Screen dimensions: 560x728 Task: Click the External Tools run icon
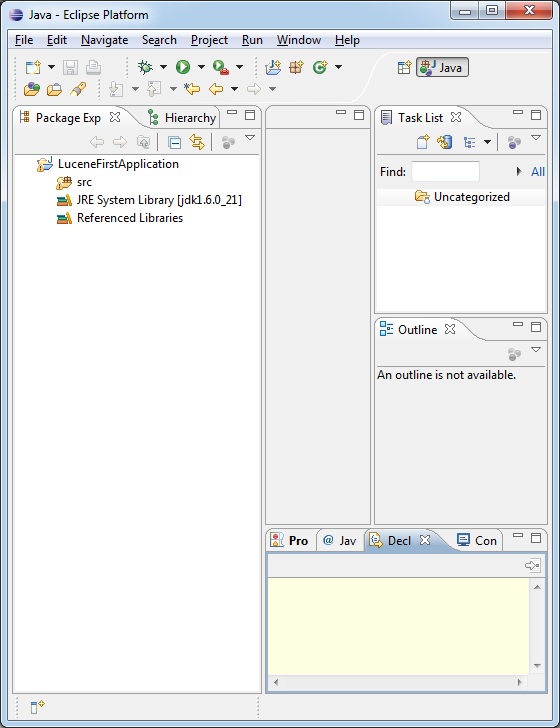coord(221,67)
